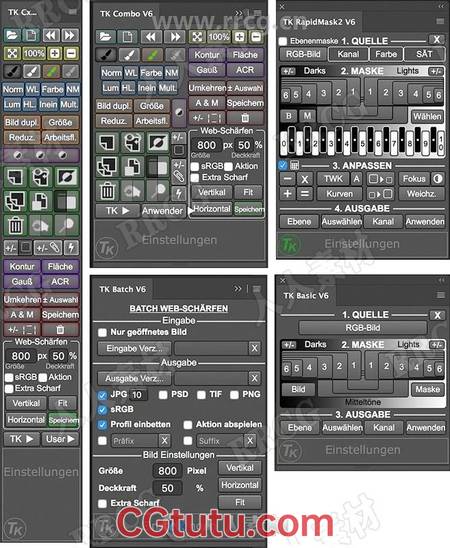
Task: Click the small trash icon beside Speichern in TK Combo V6
Action: [x=245, y=118]
